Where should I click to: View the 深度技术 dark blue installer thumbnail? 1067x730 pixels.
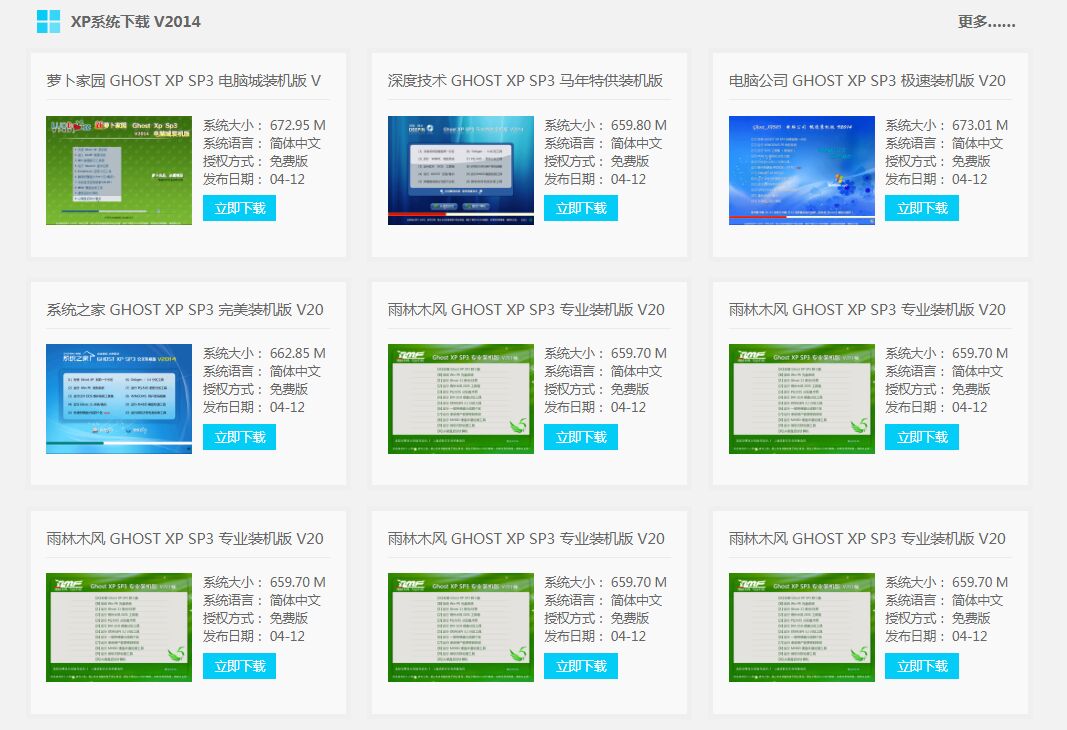tap(461, 170)
